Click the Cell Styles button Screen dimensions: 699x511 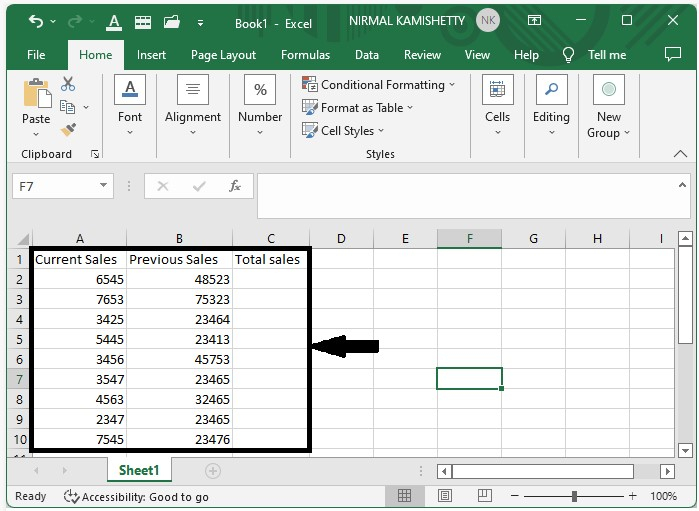coord(343,131)
